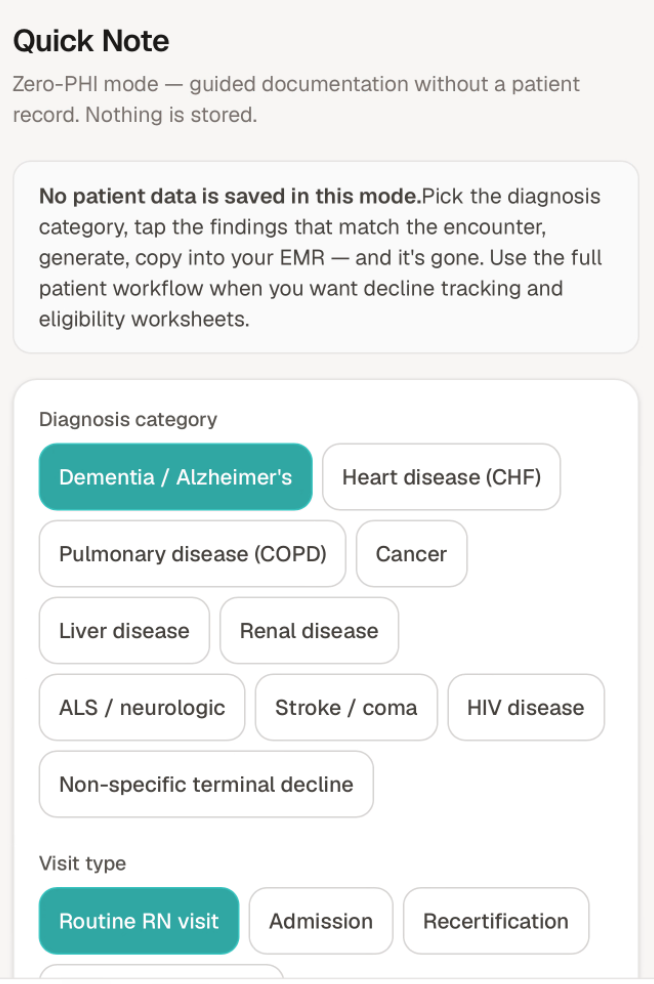
Task: Pick ALS / neurologic diagnosis
Action: coord(142,707)
